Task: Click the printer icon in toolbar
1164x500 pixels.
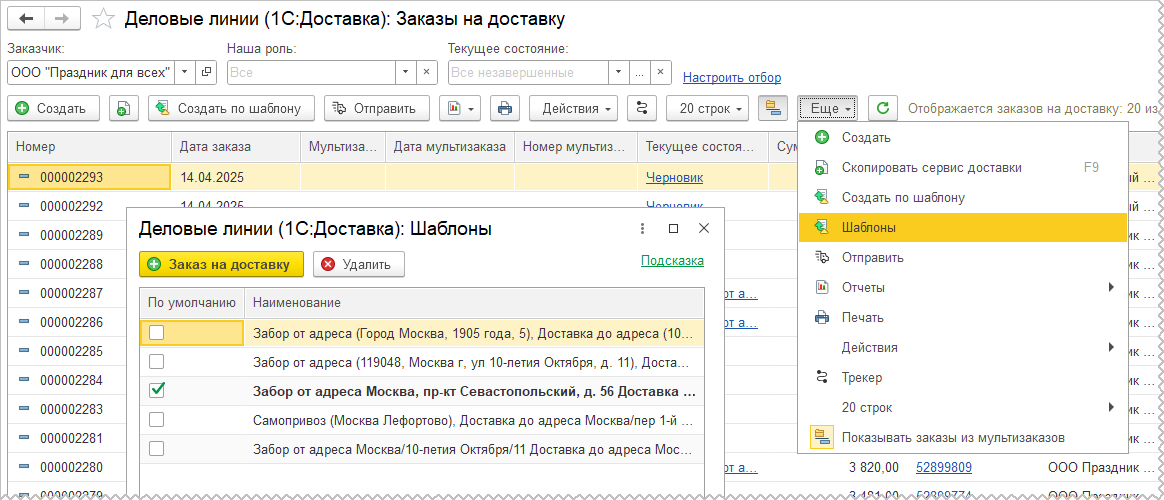Action: [x=505, y=108]
